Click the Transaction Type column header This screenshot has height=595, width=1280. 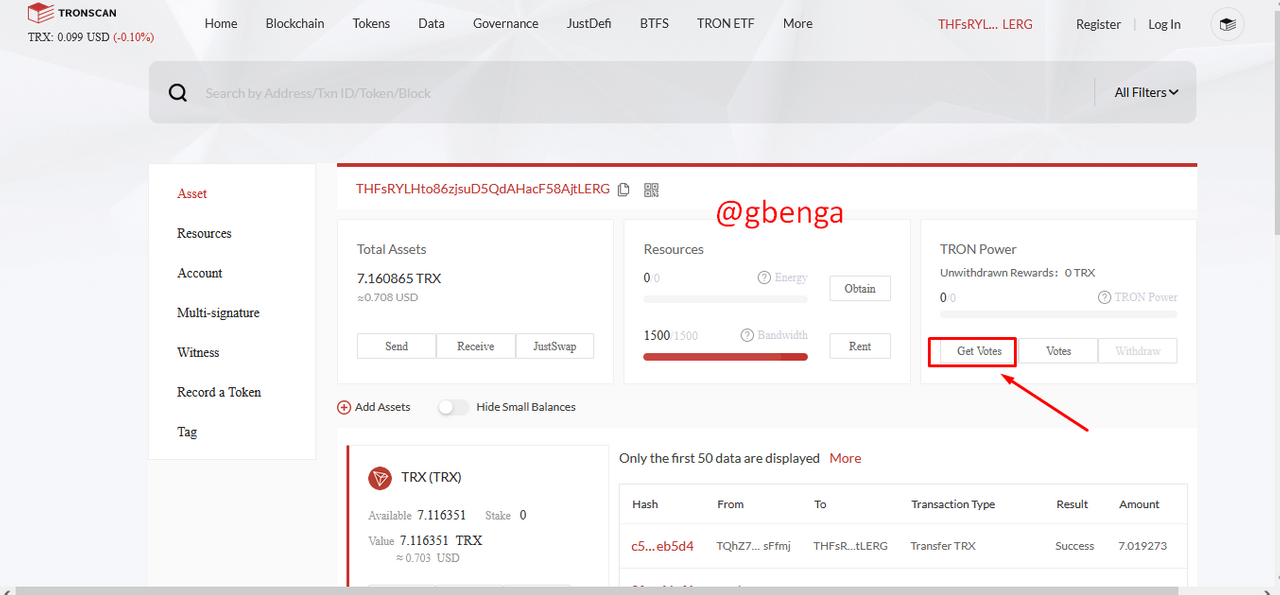pyautogui.click(x=953, y=504)
